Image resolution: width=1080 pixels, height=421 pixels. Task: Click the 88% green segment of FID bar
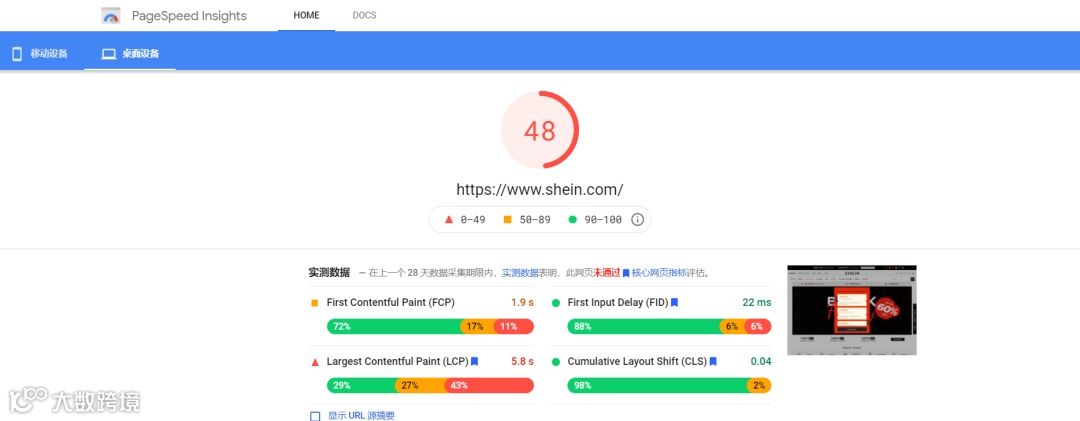(644, 327)
